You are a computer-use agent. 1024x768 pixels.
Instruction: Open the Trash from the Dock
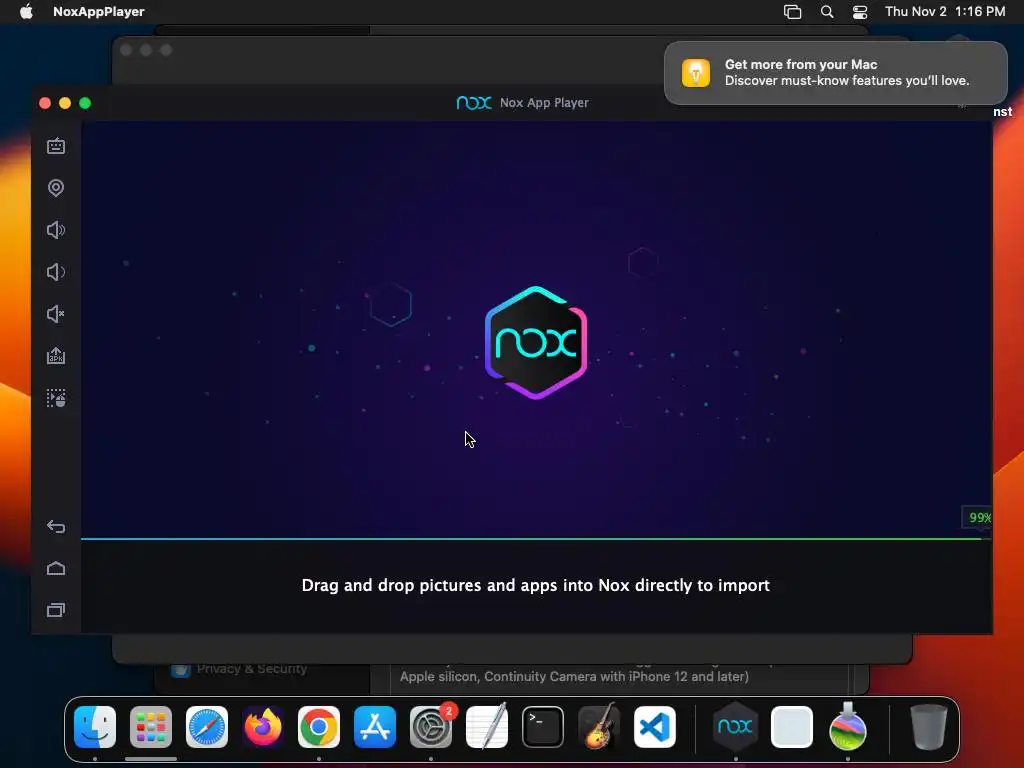pyautogui.click(x=928, y=727)
